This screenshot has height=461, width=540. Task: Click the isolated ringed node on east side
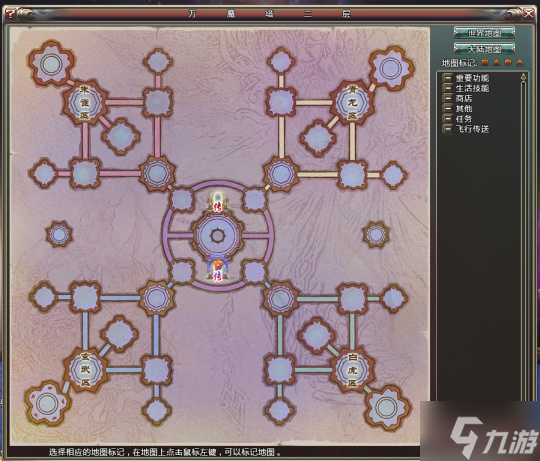click(x=376, y=234)
